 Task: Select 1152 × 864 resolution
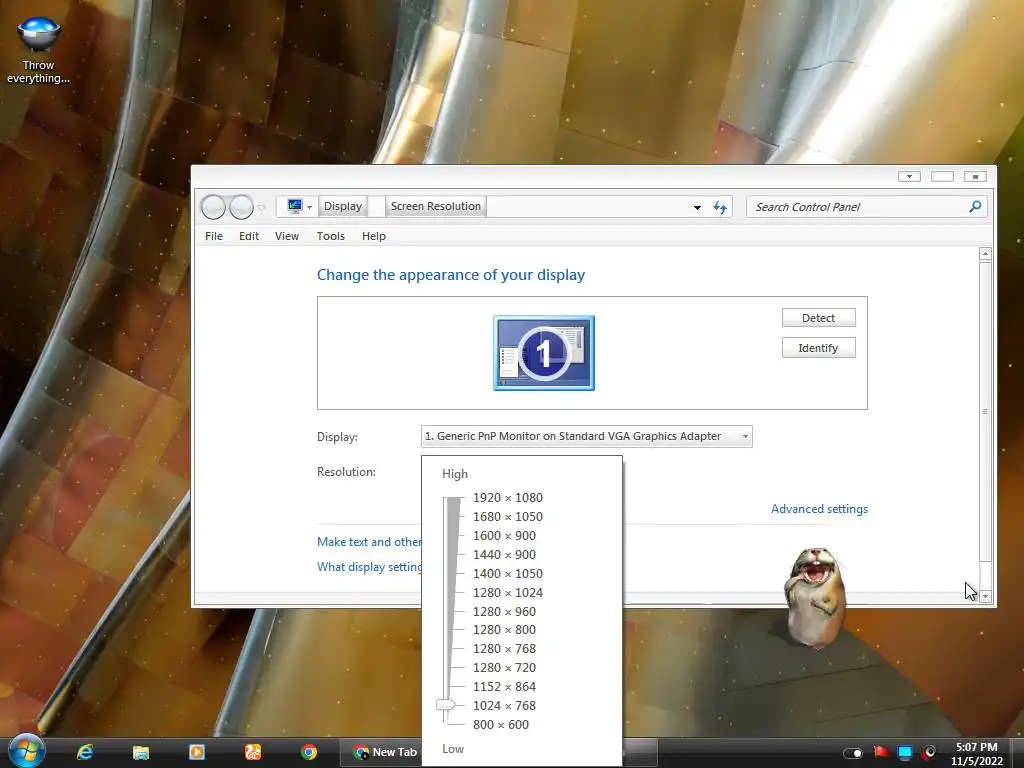(504, 686)
